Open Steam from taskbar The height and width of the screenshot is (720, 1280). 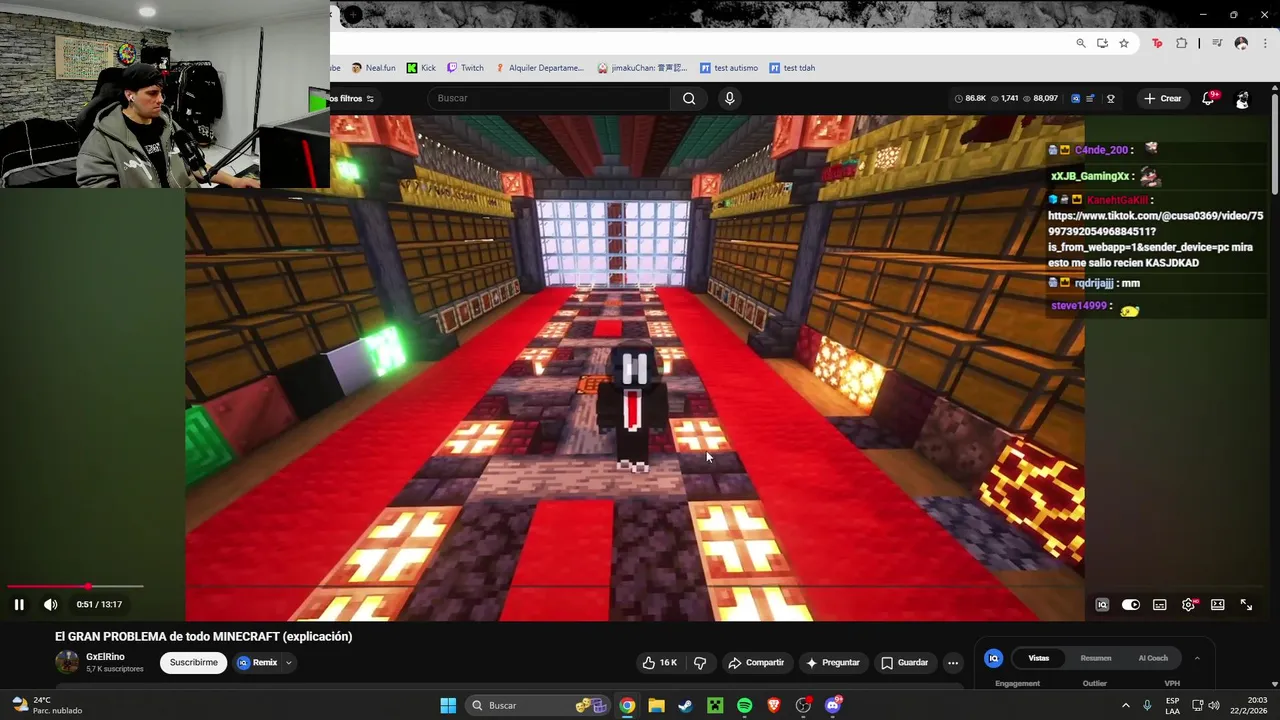point(685,705)
